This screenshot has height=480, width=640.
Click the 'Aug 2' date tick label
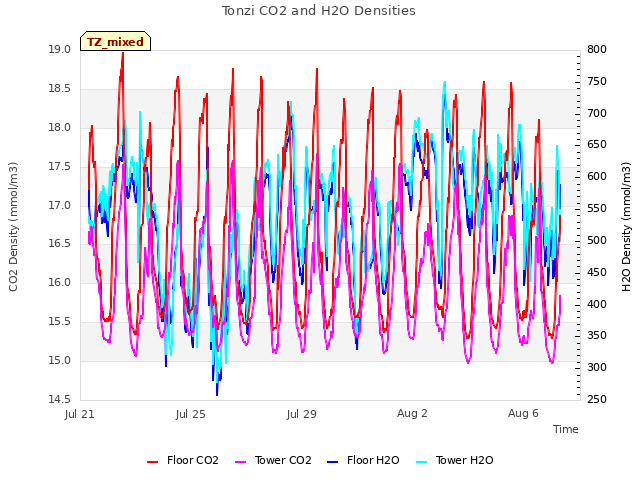(x=412, y=413)
